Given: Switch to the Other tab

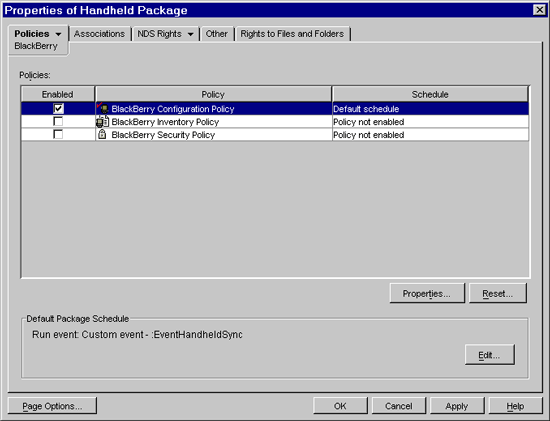Looking at the screenshot, I should pyautogui.click(x=216, y=34).
